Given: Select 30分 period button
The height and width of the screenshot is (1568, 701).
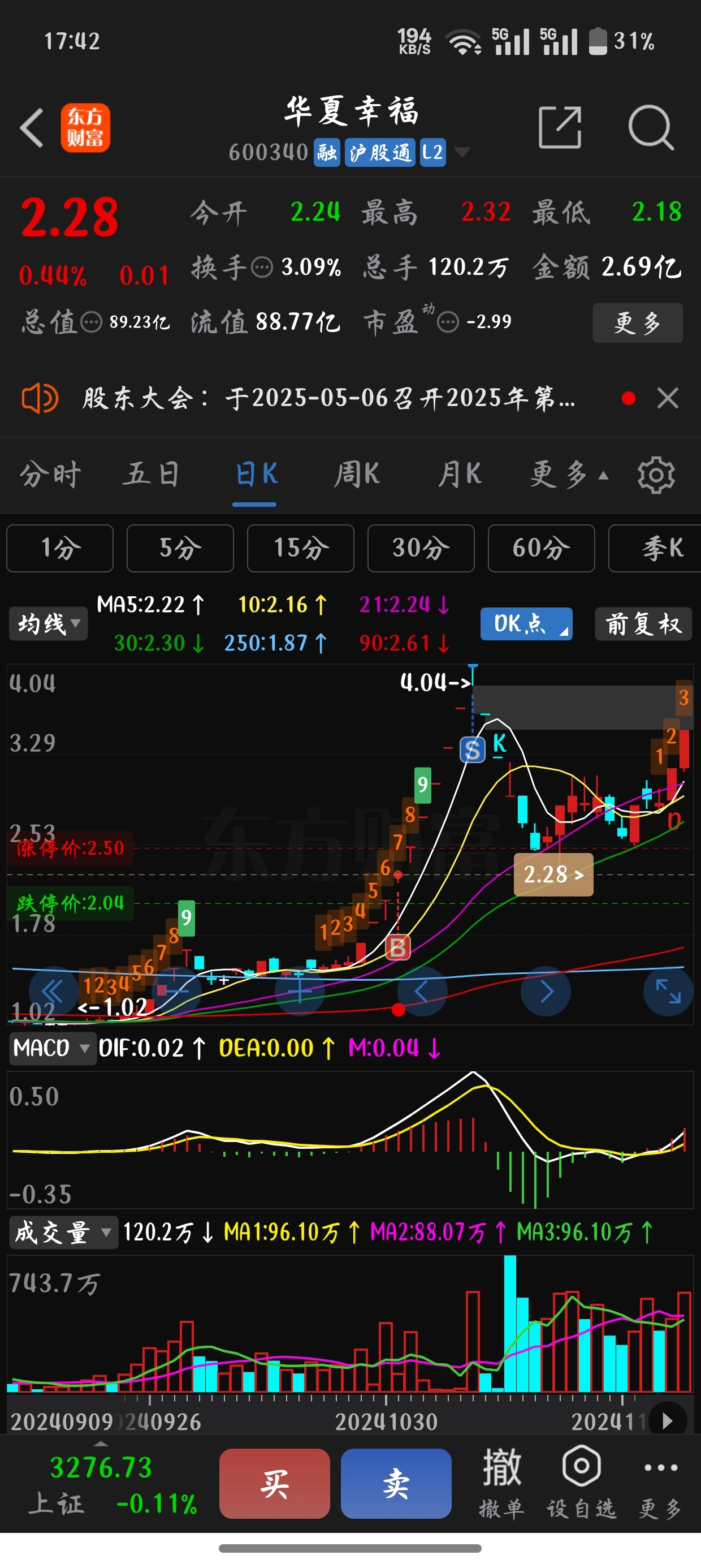Looking at the screenshot, I should point(421,549).
